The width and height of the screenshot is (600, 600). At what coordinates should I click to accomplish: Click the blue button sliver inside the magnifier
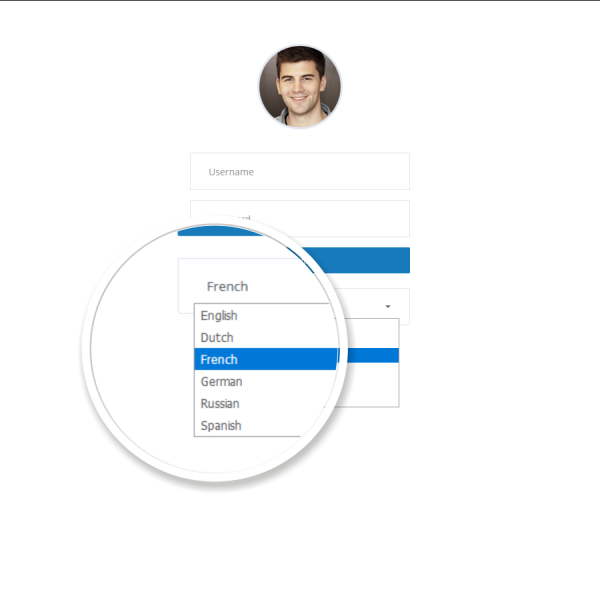coord(220,231)
